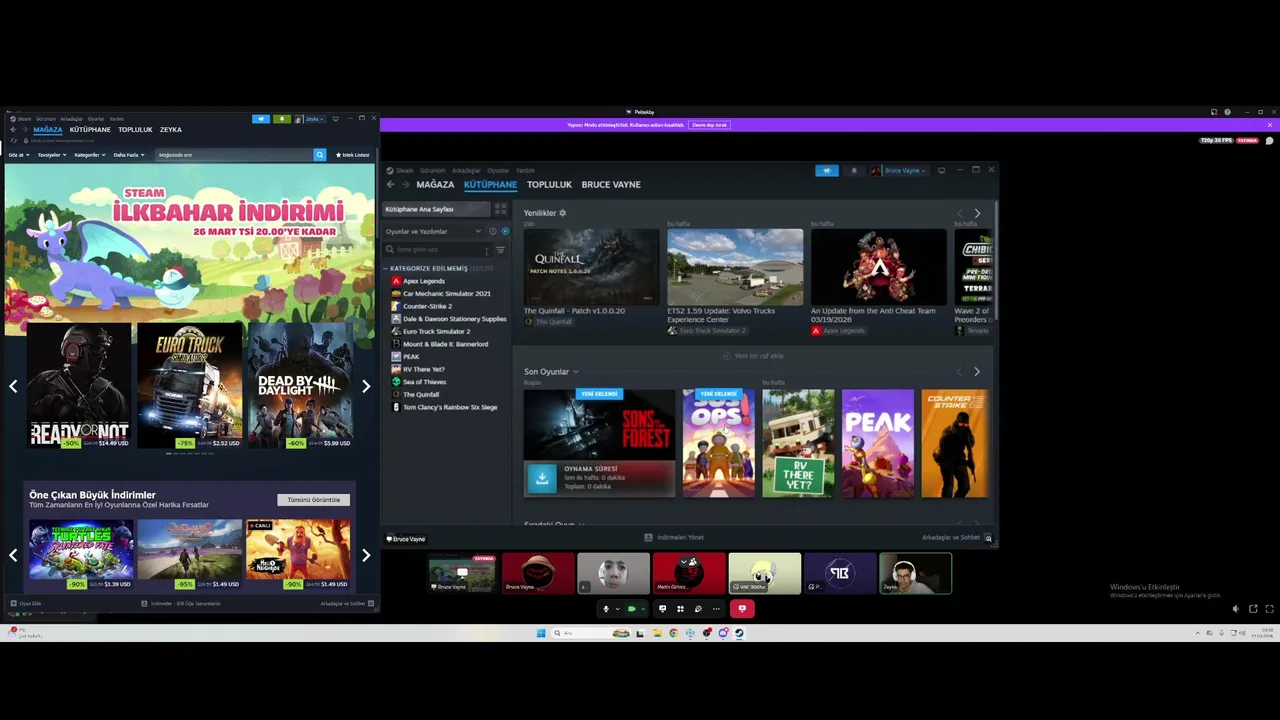This screenshot has height=720, width=1280.
Task: Expand the Daha Fazla dropdown in the store
Action: [129, 155]
